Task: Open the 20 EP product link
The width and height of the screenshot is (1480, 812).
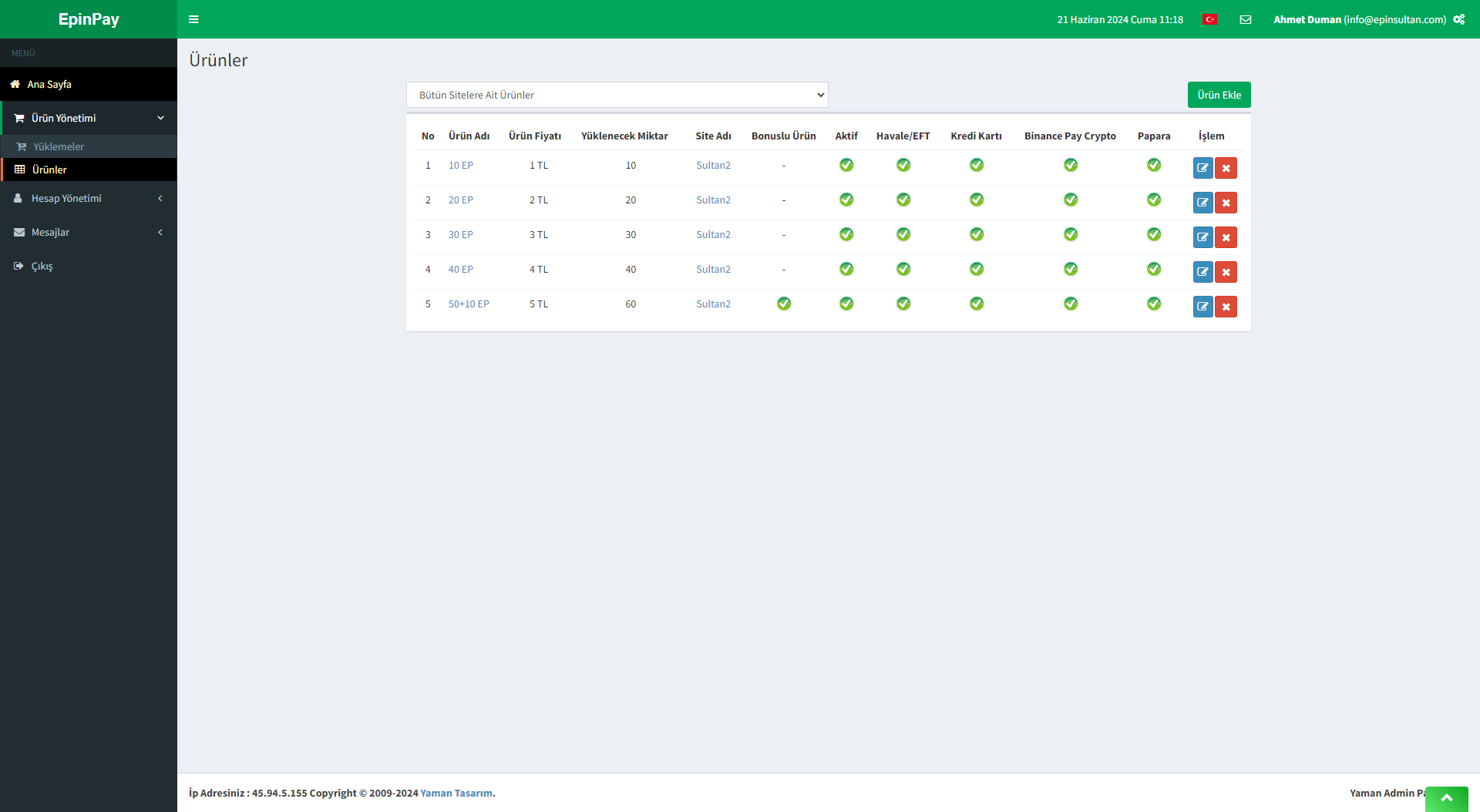Action: 461,200
